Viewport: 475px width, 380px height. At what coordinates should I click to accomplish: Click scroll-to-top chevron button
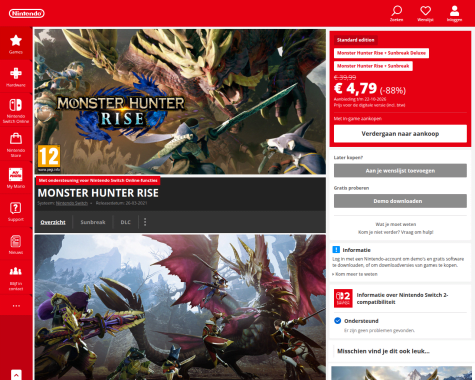[16, 374]
